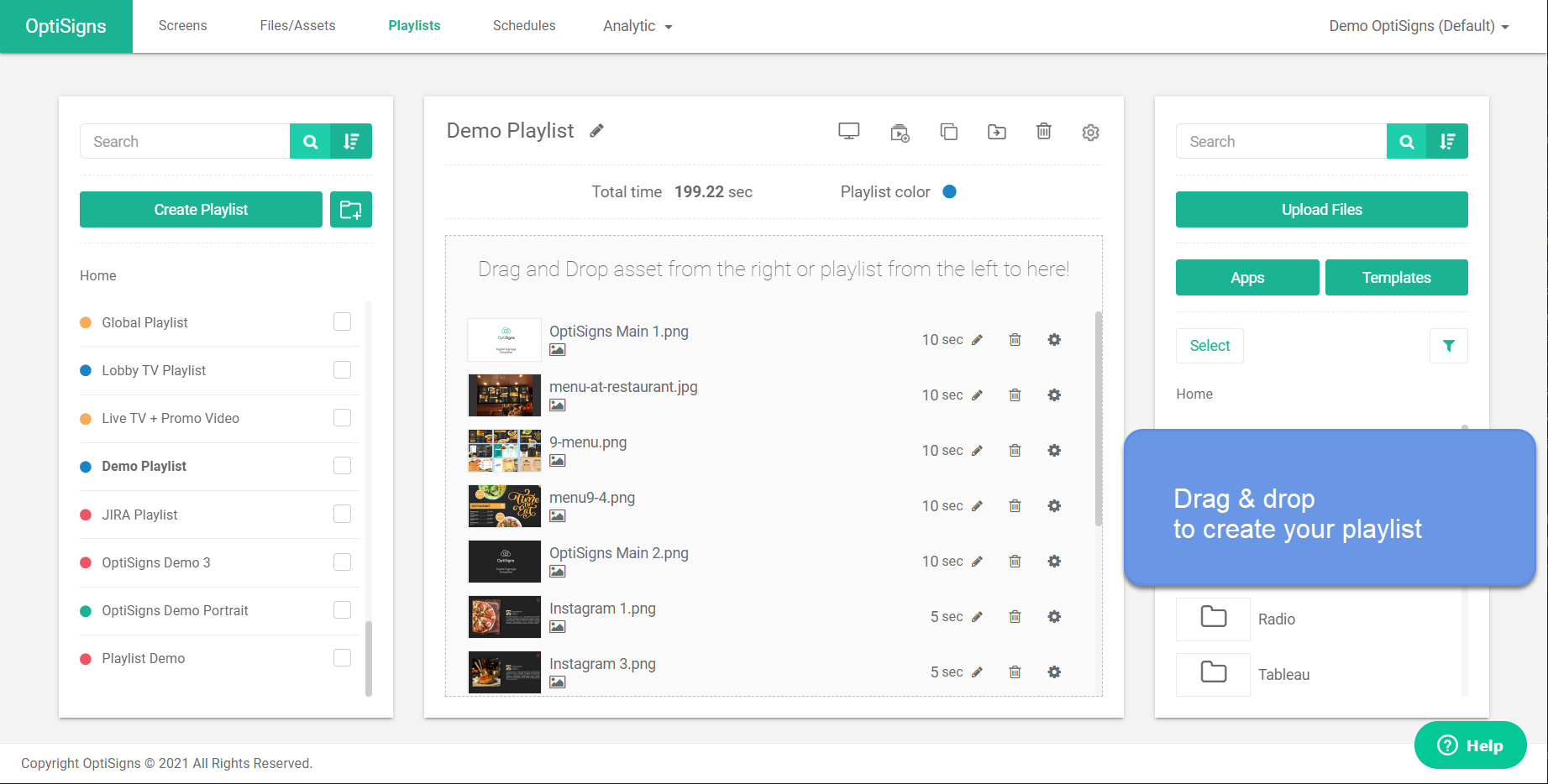Click the monitor icon in Demo Playlist header
The height and width of the screenshot is (784, 1548).
(x=849, y=132)
